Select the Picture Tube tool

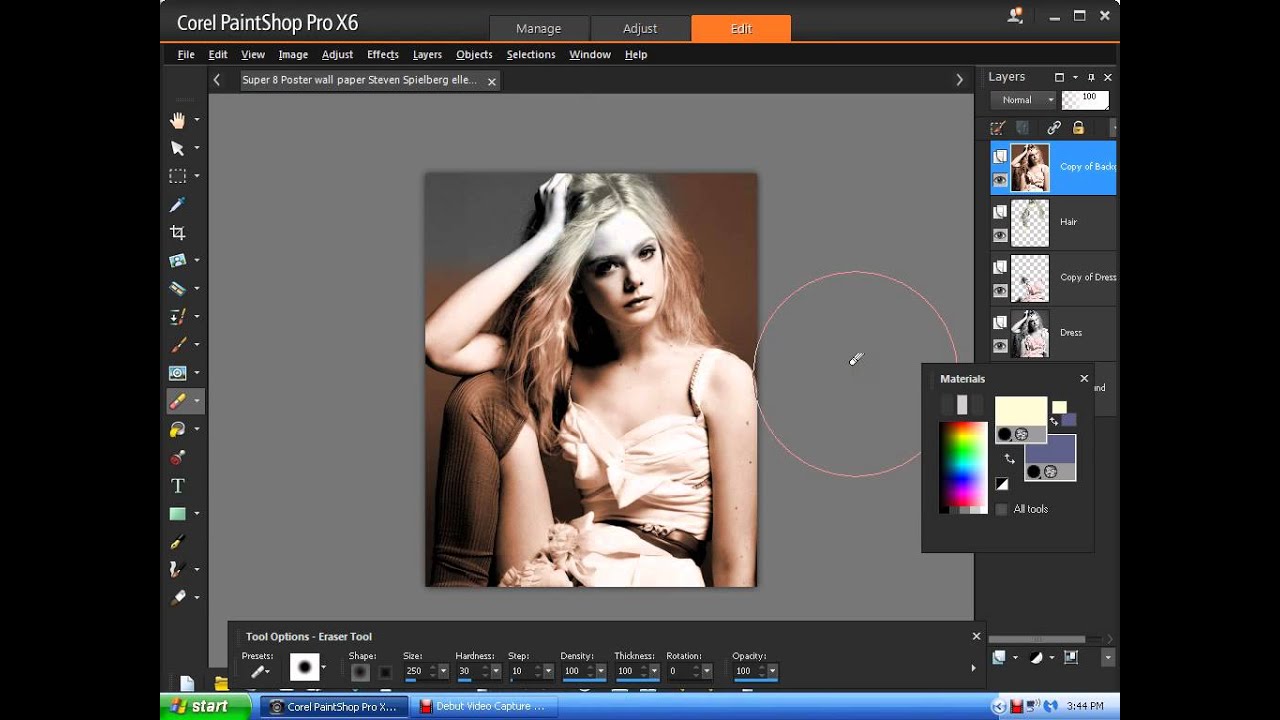tap(178, 457)
